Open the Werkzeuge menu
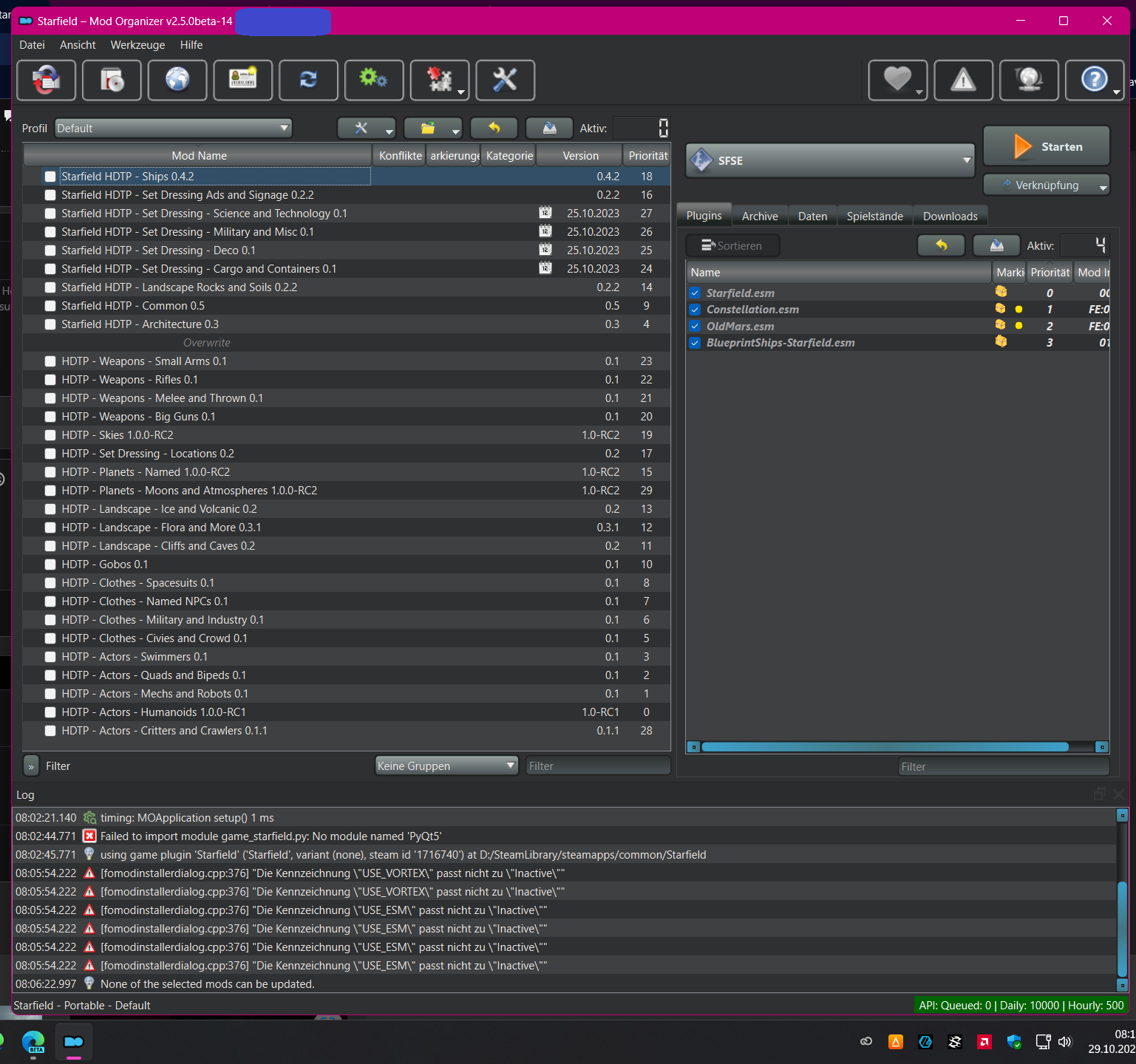Screen dimensions: 1136x1064 pos(137,45)
